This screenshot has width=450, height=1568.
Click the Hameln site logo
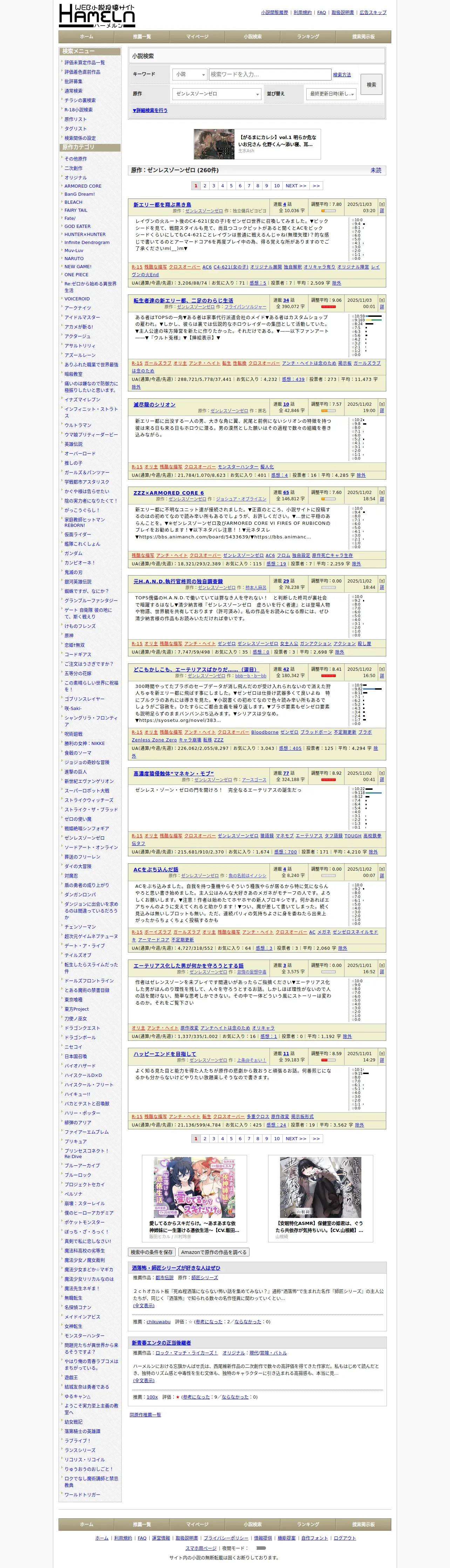tap(96, 15)
